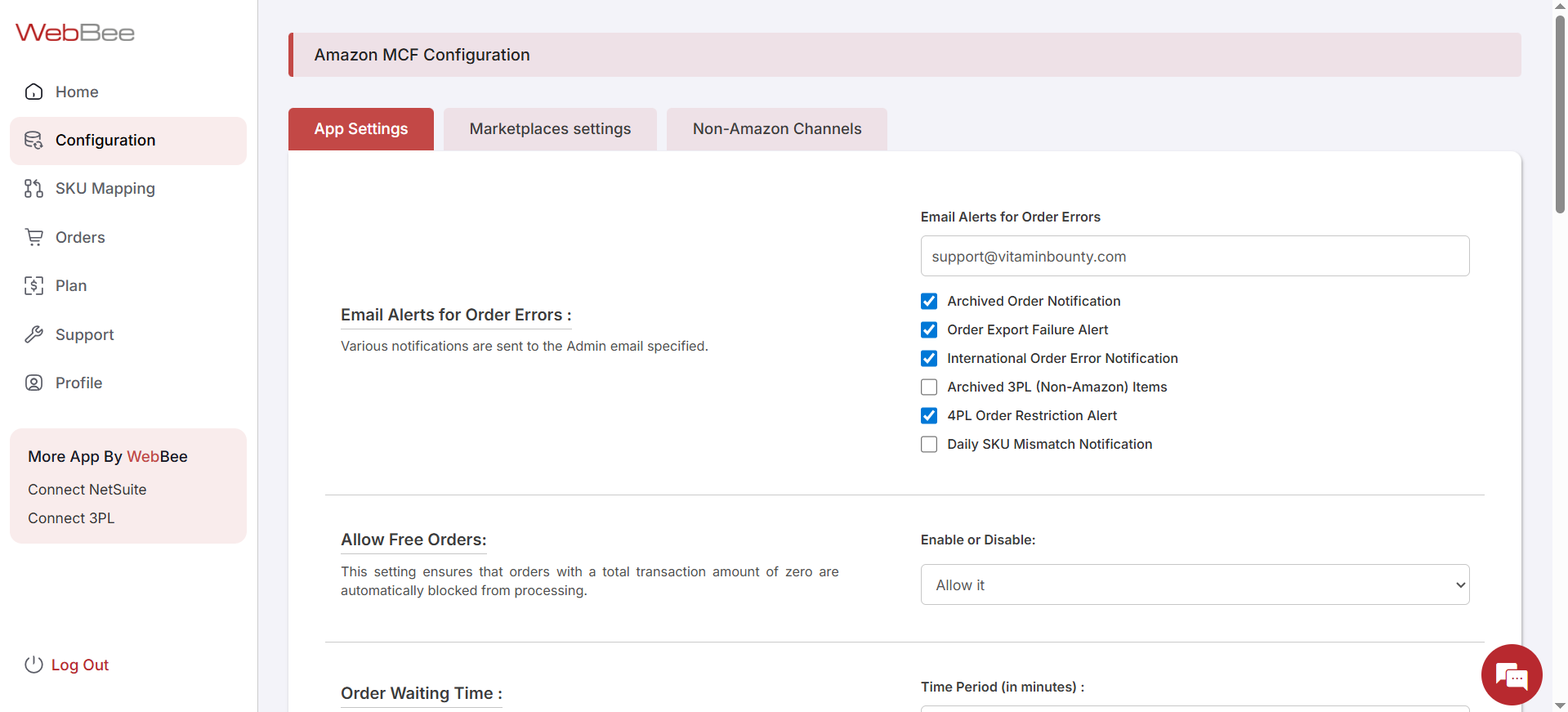This screenshot has width=1568, height=712.
Task: Click the Support wrench icon
Action: point(34,334)
